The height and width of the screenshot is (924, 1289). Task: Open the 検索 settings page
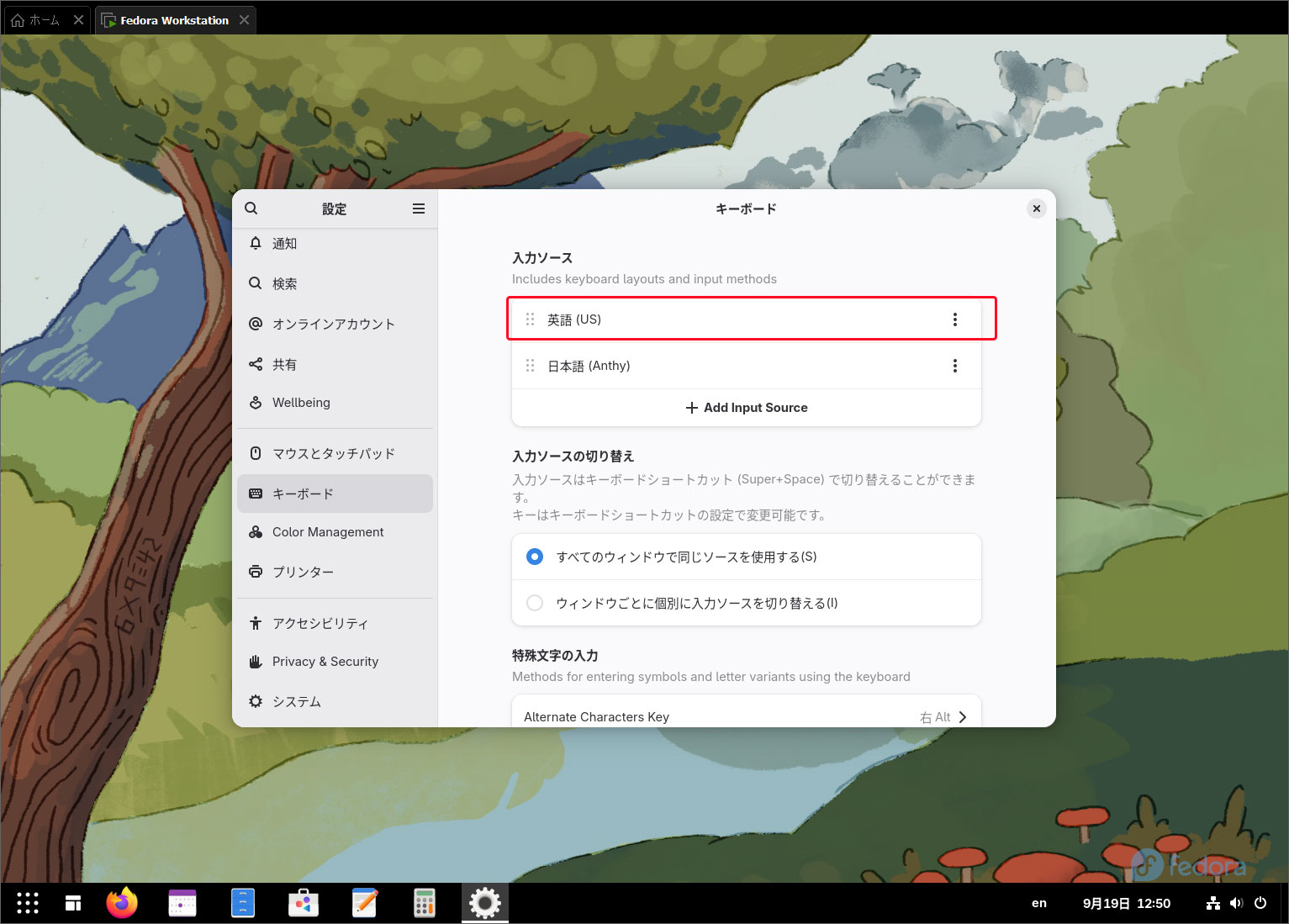335,284
